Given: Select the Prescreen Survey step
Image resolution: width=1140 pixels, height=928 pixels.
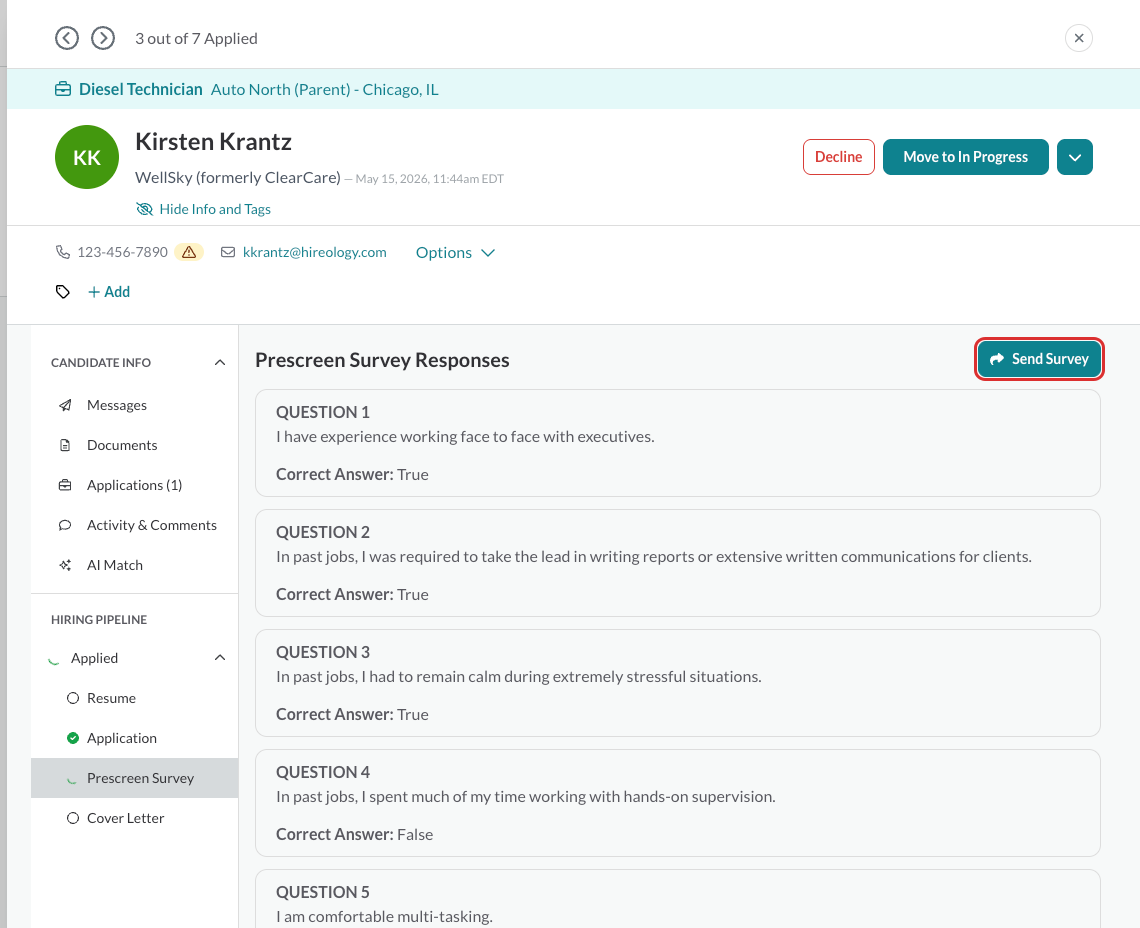Looking at the screenshot, I should (135, 778).
